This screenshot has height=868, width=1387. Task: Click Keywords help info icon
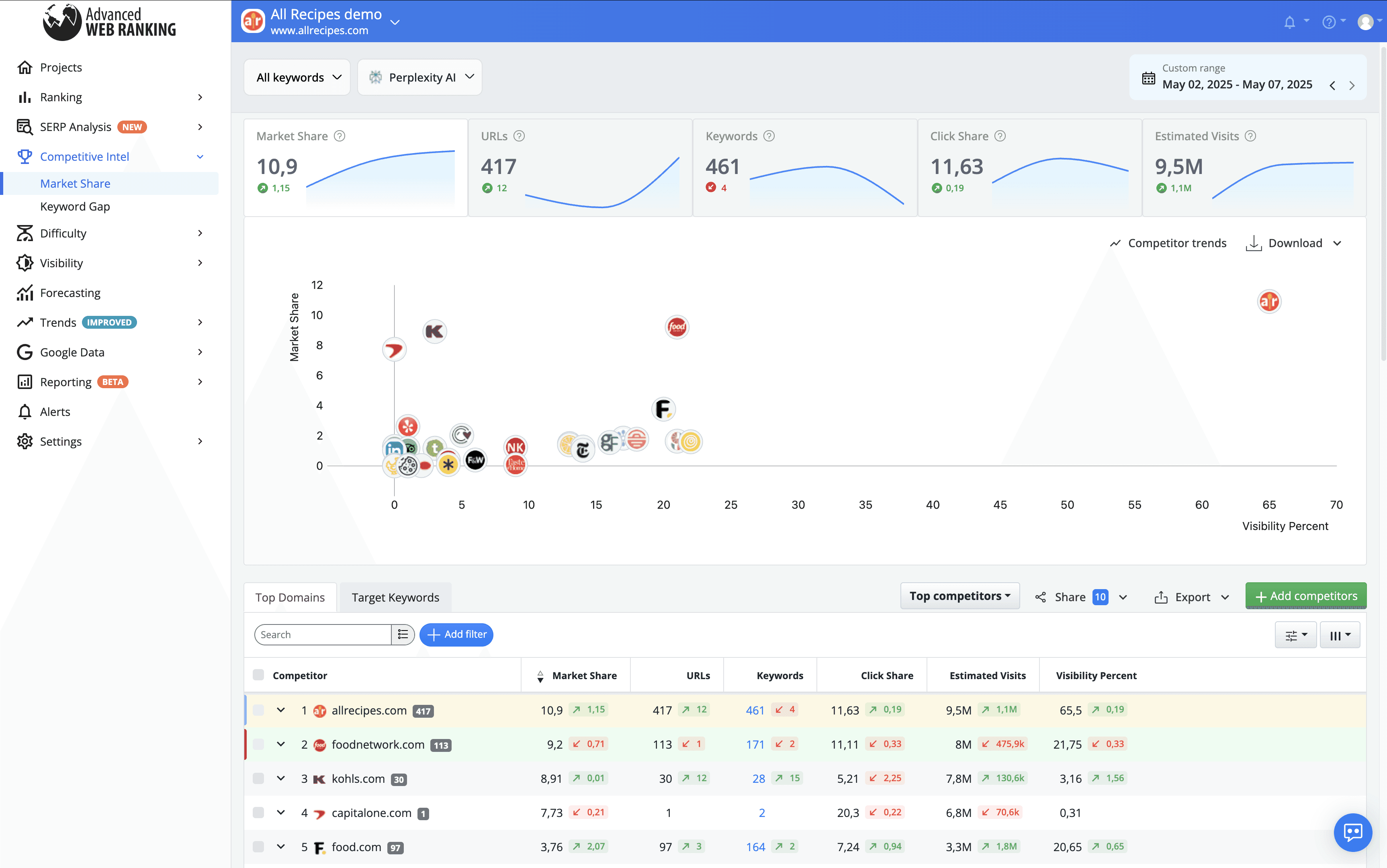point(769,136)
